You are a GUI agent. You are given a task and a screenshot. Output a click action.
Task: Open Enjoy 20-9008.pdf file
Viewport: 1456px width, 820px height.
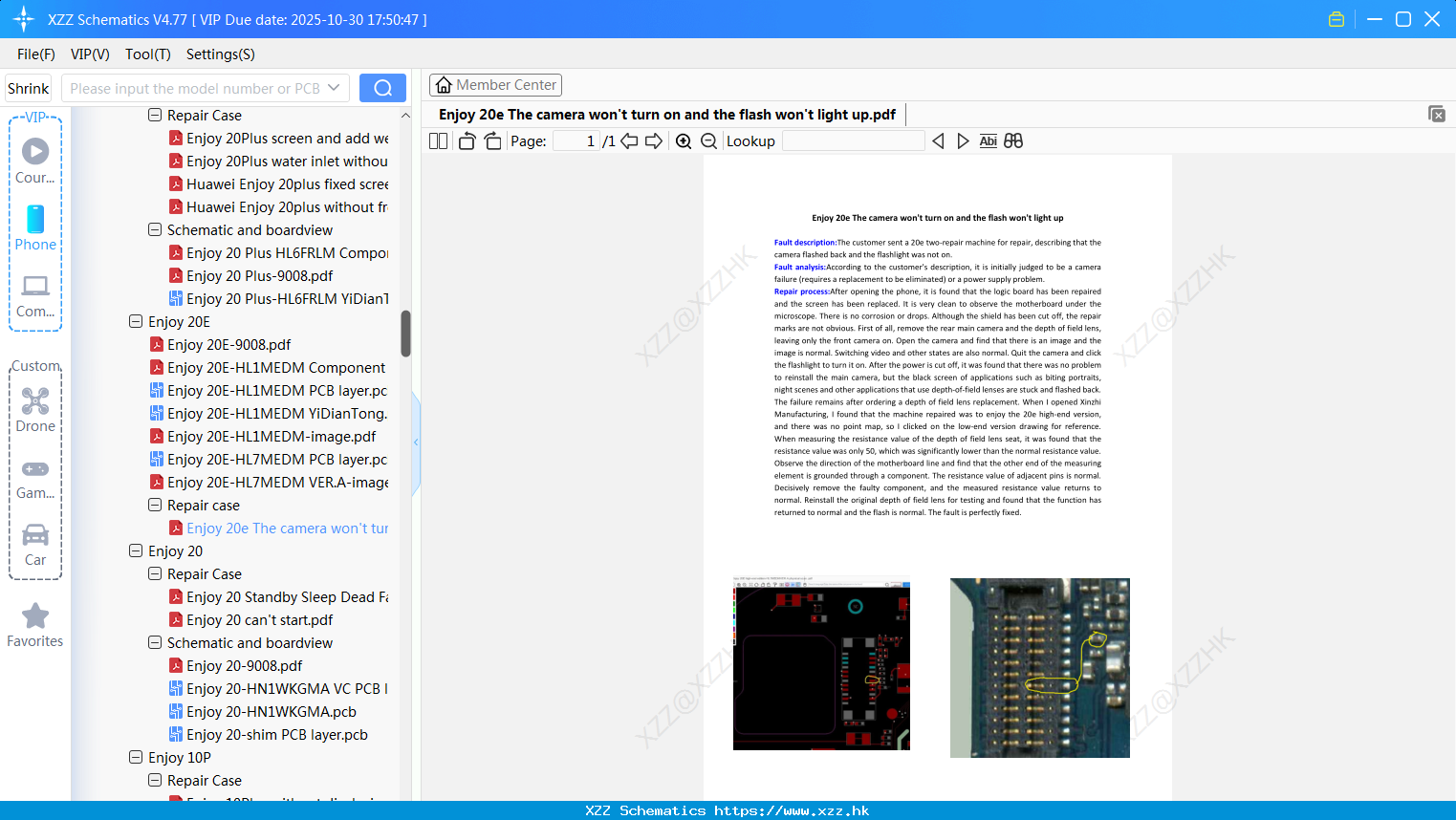[x=244, y=666]
